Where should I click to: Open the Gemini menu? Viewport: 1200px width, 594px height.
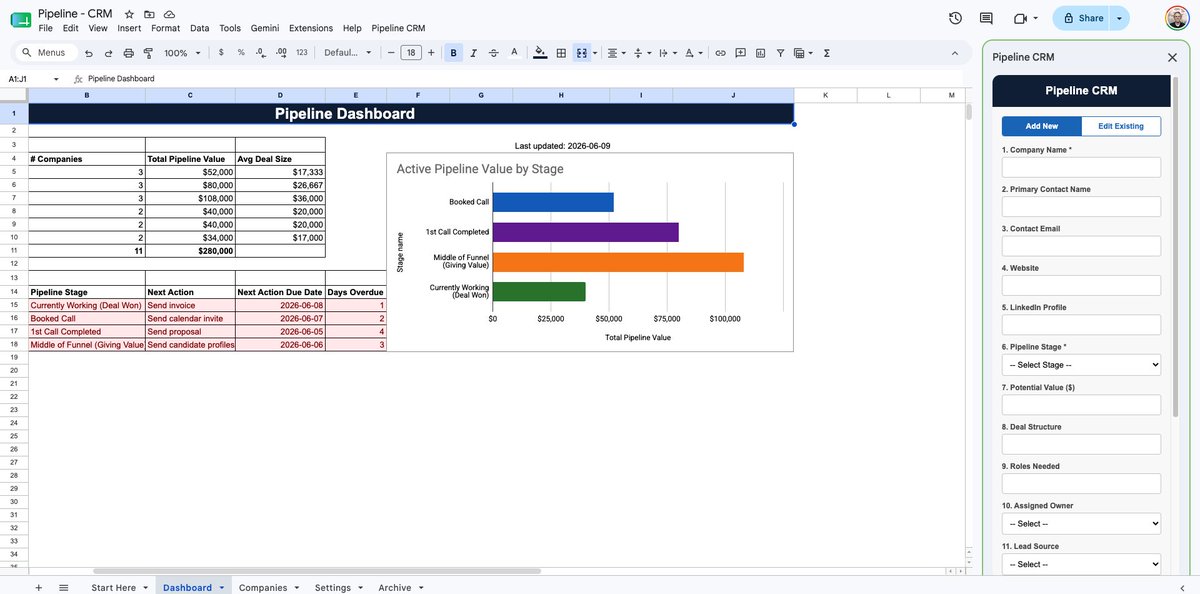tap(265, 28)
